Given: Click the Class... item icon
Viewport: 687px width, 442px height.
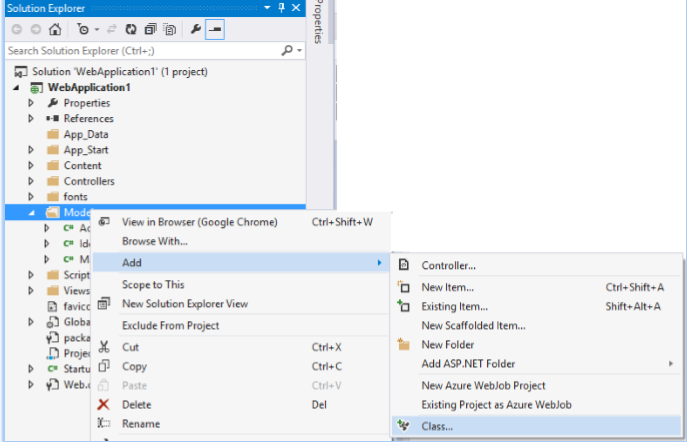Looking at the screenshot, I should tap(403, 425).
